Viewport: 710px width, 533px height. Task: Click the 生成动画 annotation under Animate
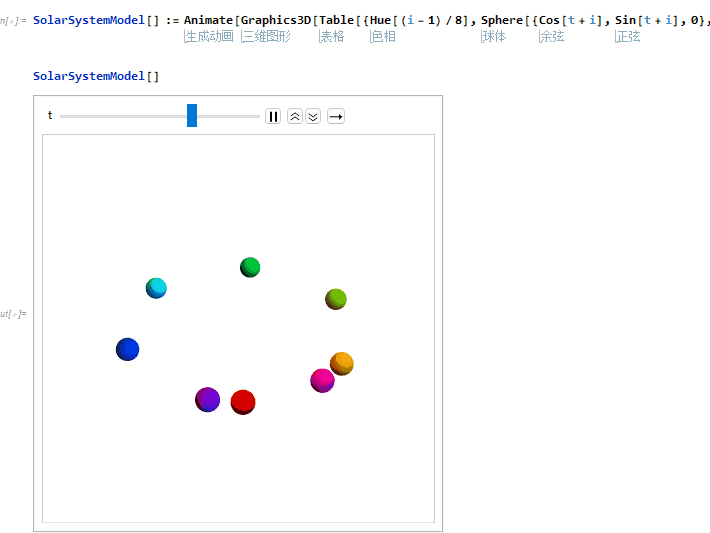pyautogui.click(x=209, y=36)
